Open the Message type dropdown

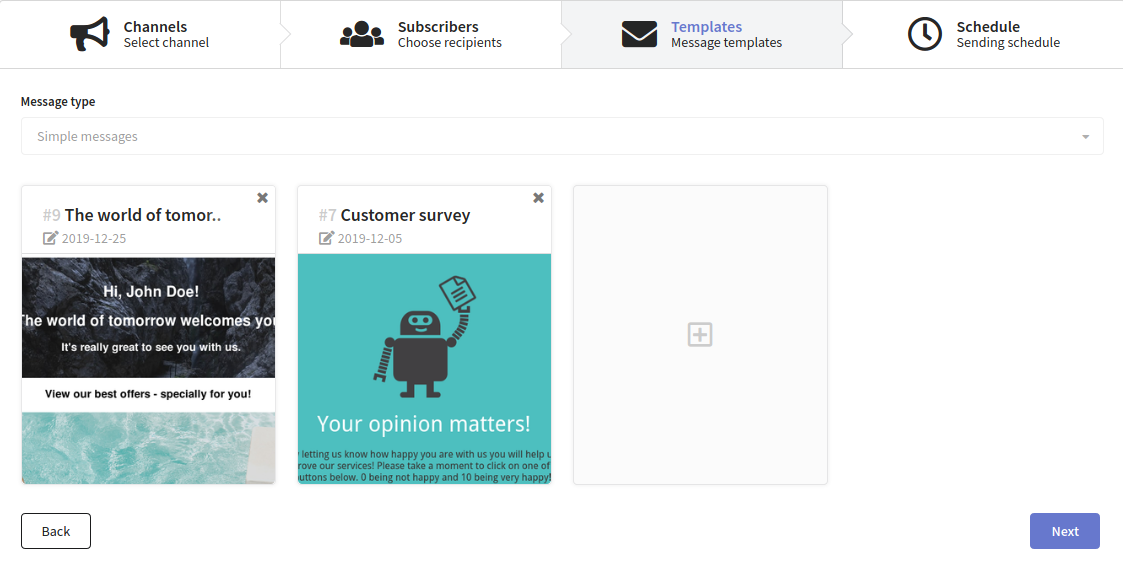[x=562, y=136]
